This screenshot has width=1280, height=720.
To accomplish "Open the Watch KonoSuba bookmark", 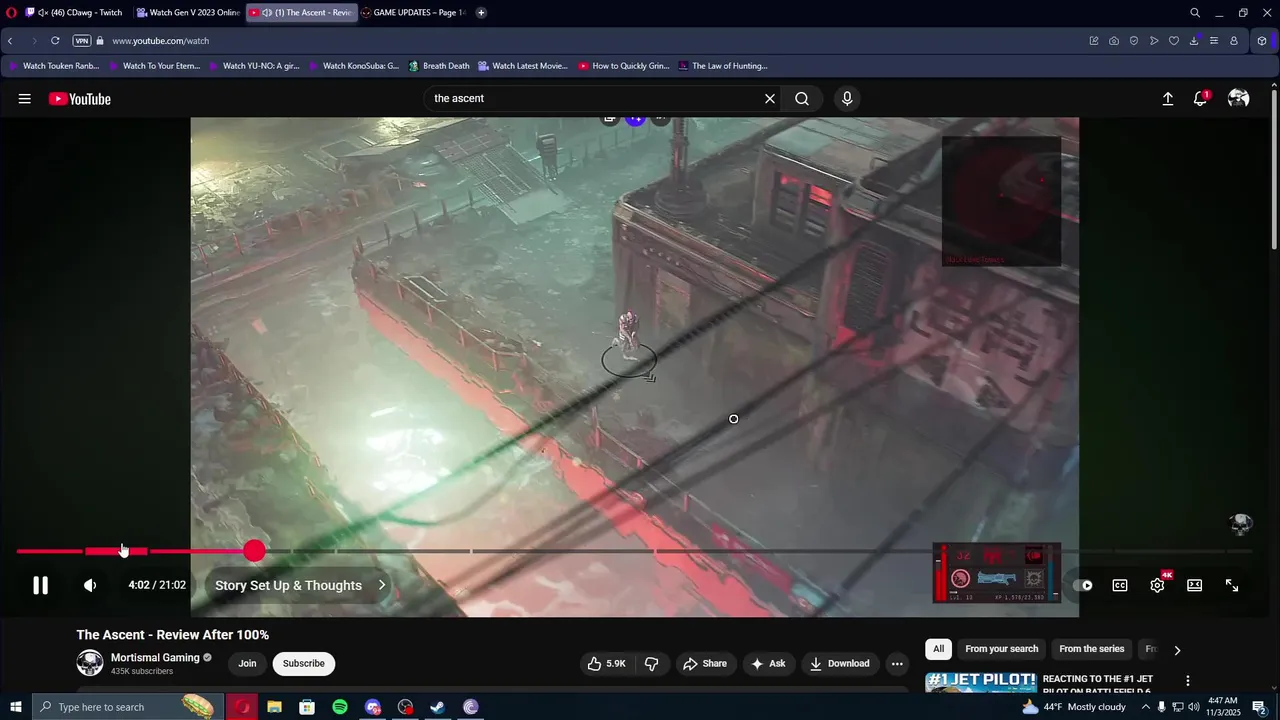I will (x=353, y=66).
